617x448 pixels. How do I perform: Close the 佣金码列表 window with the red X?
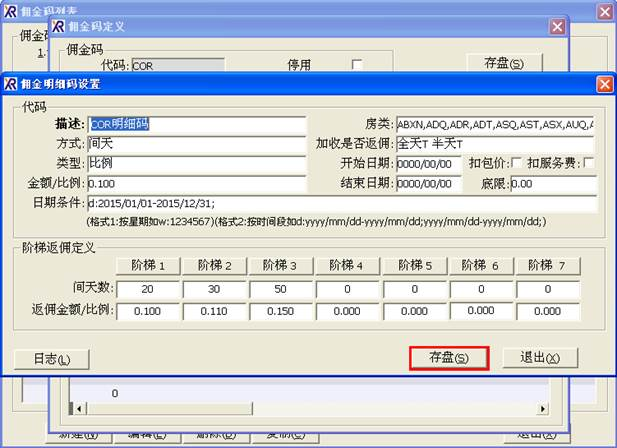605,11
